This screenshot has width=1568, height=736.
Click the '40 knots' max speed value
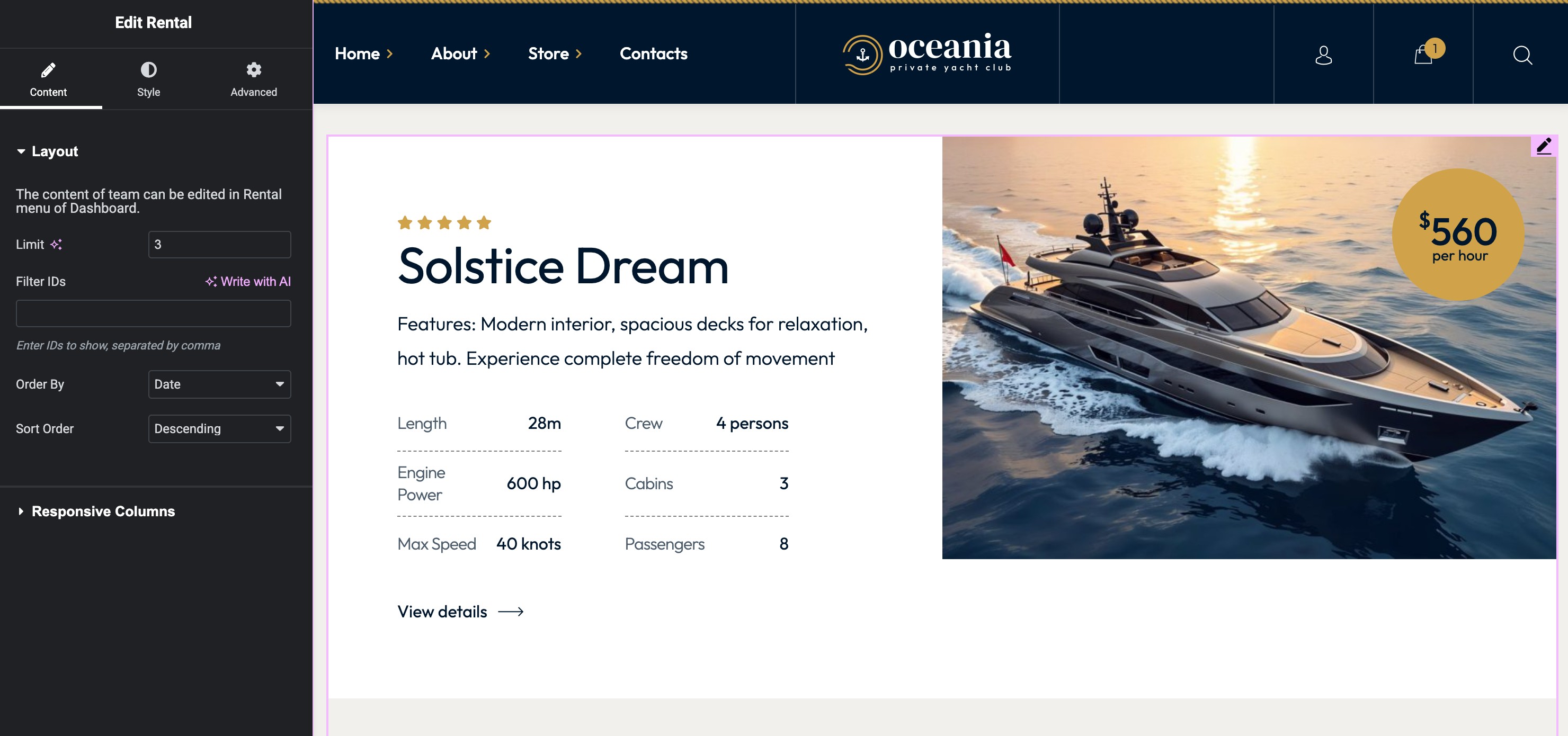(x=528, y=544)
